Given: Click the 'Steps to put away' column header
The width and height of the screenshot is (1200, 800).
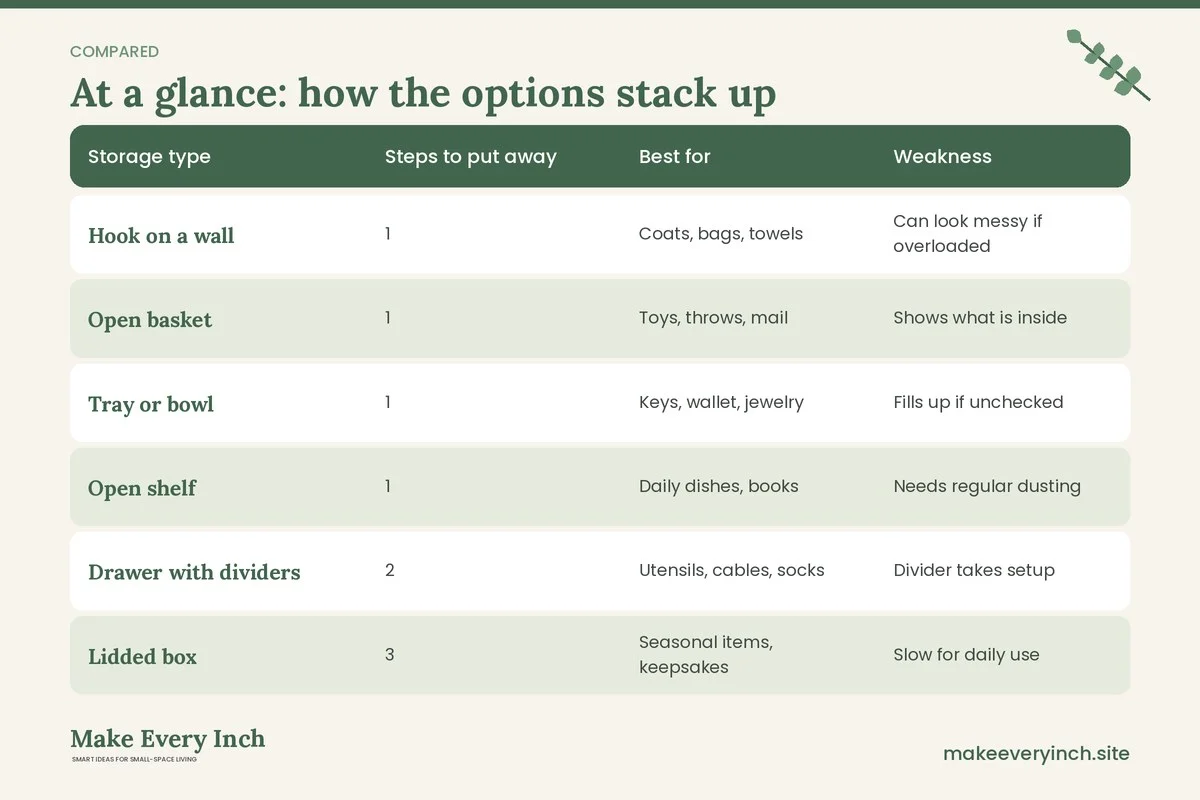Looking at the screenshot, I should [x=470, y=156].
